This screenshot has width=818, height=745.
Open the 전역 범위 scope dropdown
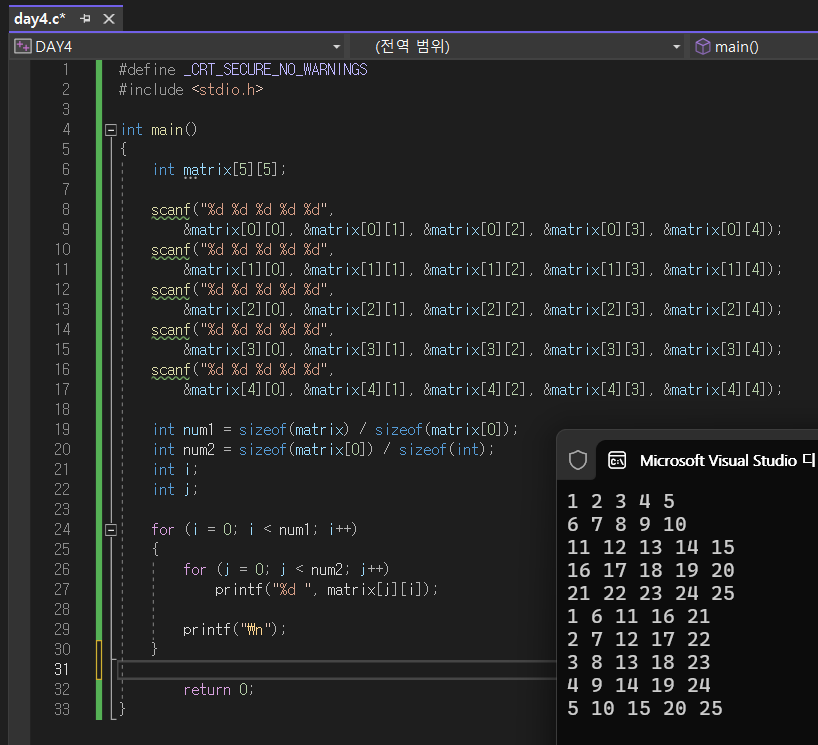click(x=677, y=47)
